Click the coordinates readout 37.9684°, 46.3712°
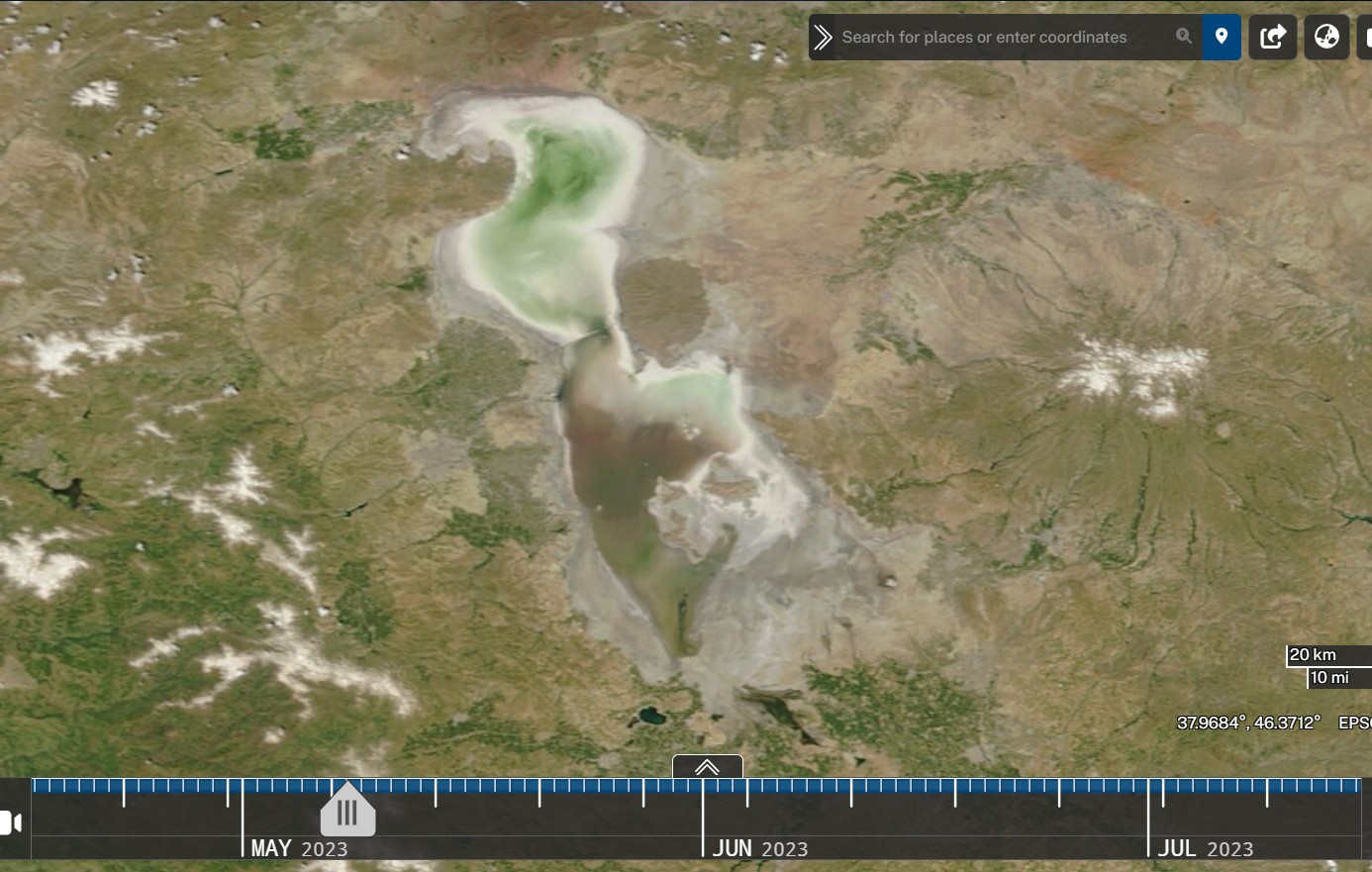The height and width of the screenshot is (872, 1372). [x=1248, y=723]
